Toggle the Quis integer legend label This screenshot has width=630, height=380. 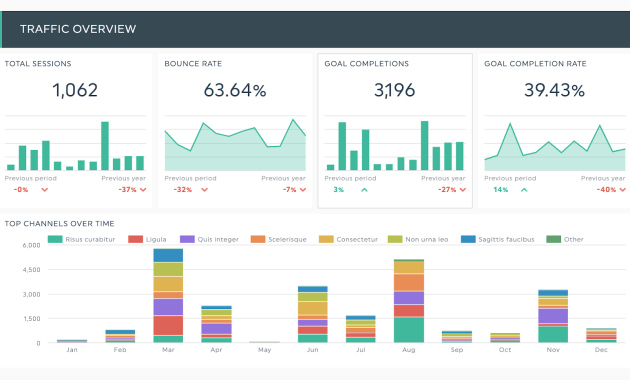[x=218, y=239]
